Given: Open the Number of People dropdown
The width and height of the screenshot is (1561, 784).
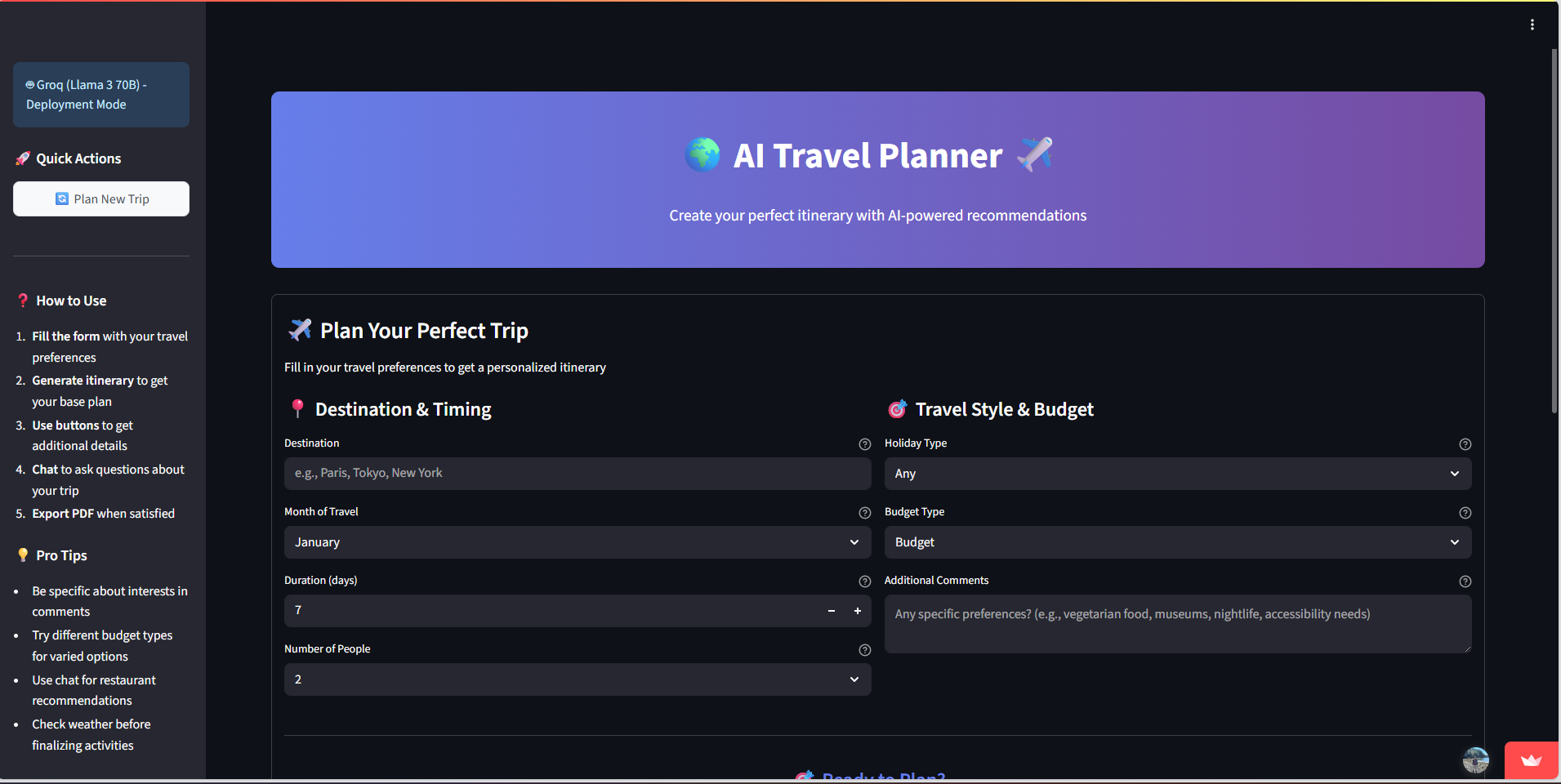Looking at the screenshot, I should [x=578, y=679].
